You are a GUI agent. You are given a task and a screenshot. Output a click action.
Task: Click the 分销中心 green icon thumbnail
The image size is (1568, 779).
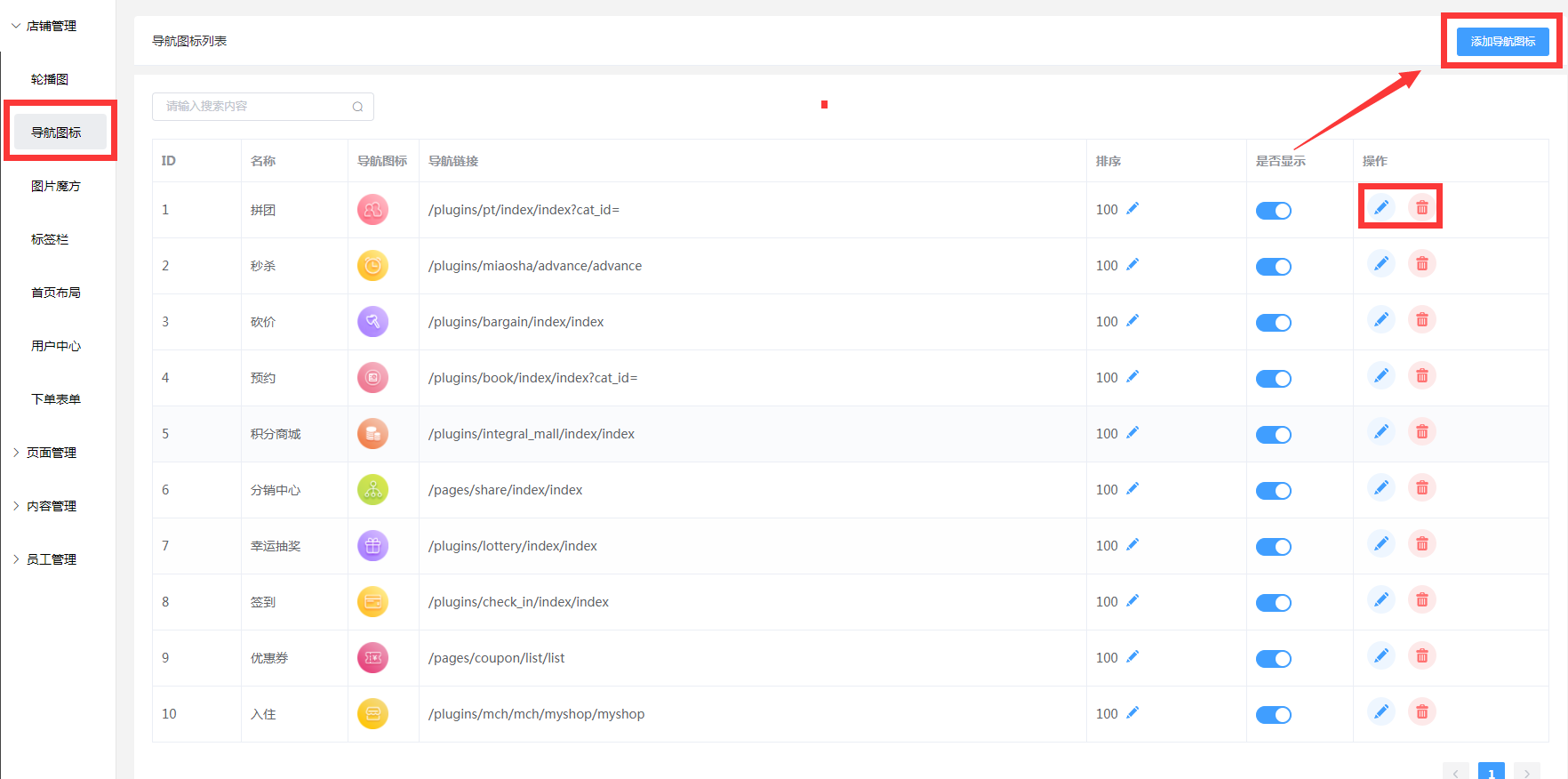(372, 490)
